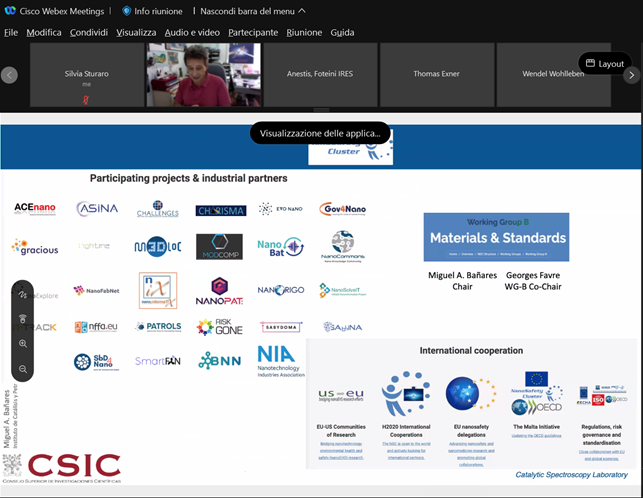Screen dimensions: 643x498
Task: Zoom in on shared content
Action: tap(23, 344)
